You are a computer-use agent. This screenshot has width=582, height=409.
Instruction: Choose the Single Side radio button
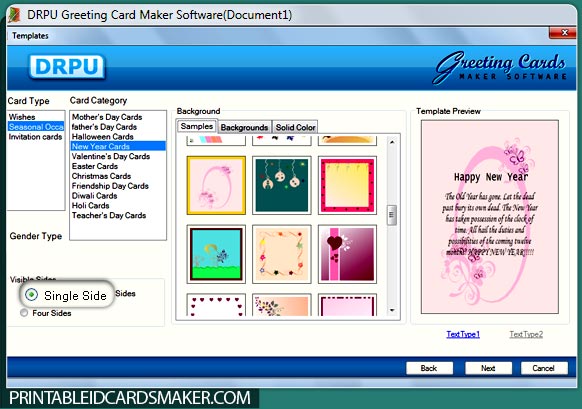pos(32,295)
